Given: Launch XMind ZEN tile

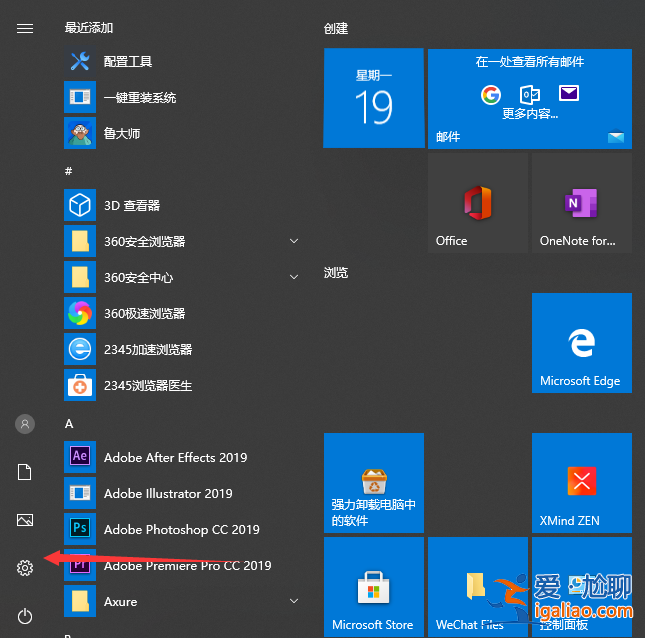Looking at the screenshot, I should click(582, 483).
